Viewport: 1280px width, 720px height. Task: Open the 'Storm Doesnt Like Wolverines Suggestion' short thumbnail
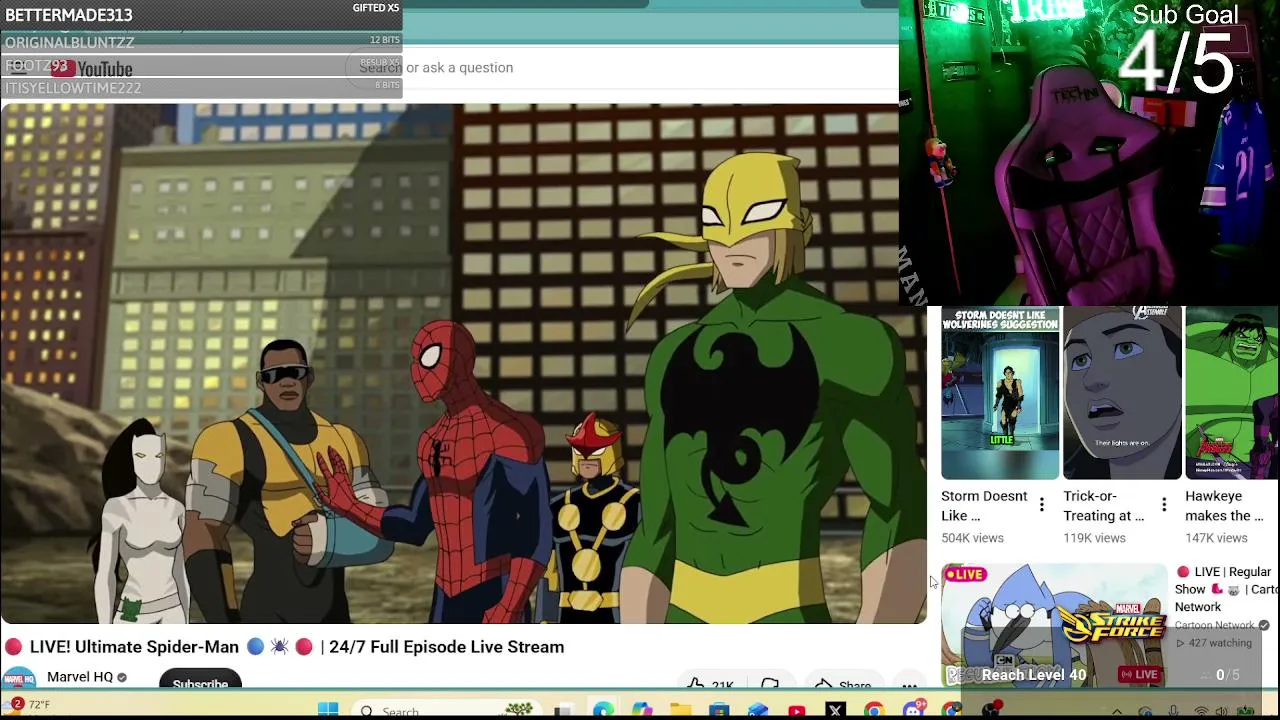1000,394
